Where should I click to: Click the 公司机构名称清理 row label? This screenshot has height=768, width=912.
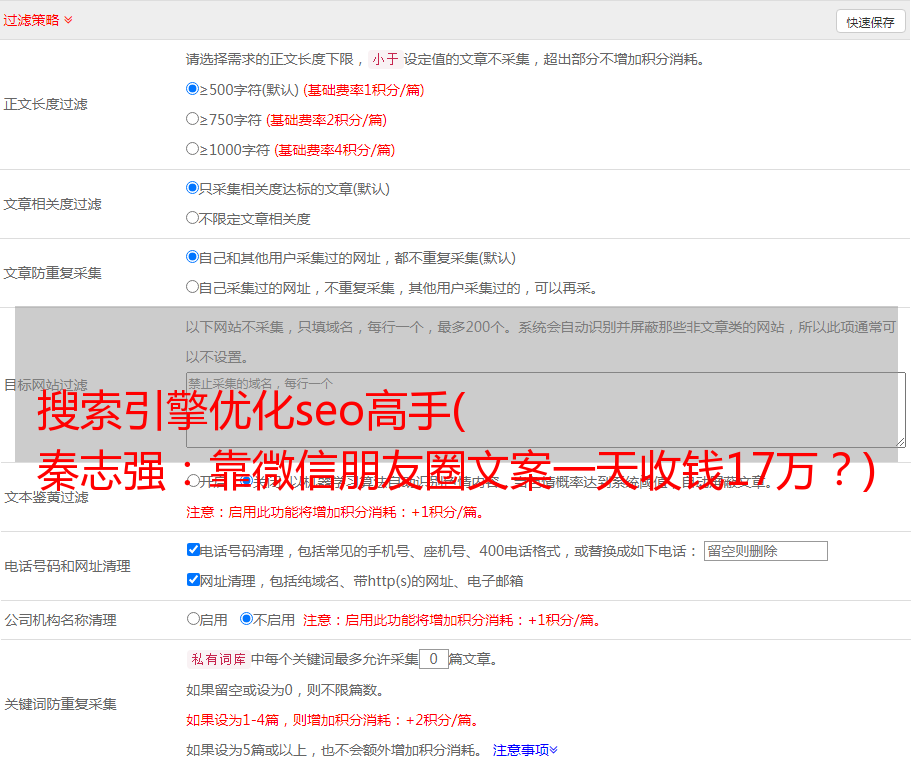click(x=60, y=620)
